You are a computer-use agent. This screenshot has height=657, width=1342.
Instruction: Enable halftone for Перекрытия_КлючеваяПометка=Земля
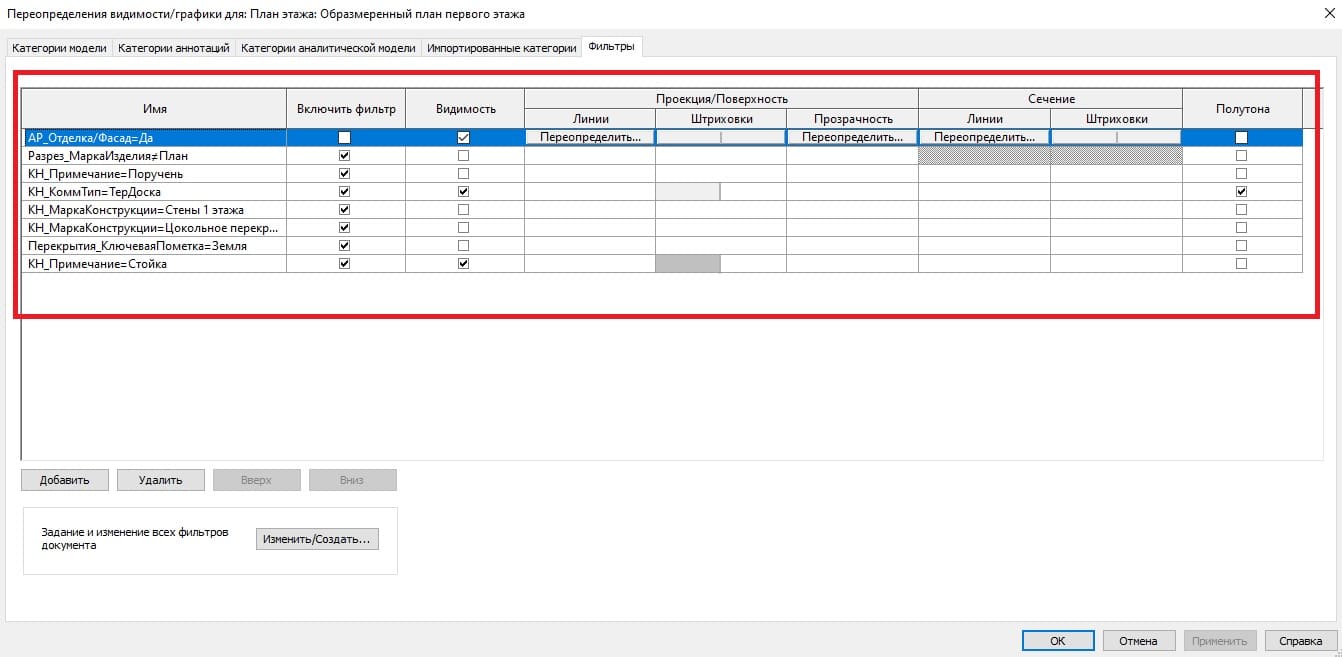click(1241, 246)
